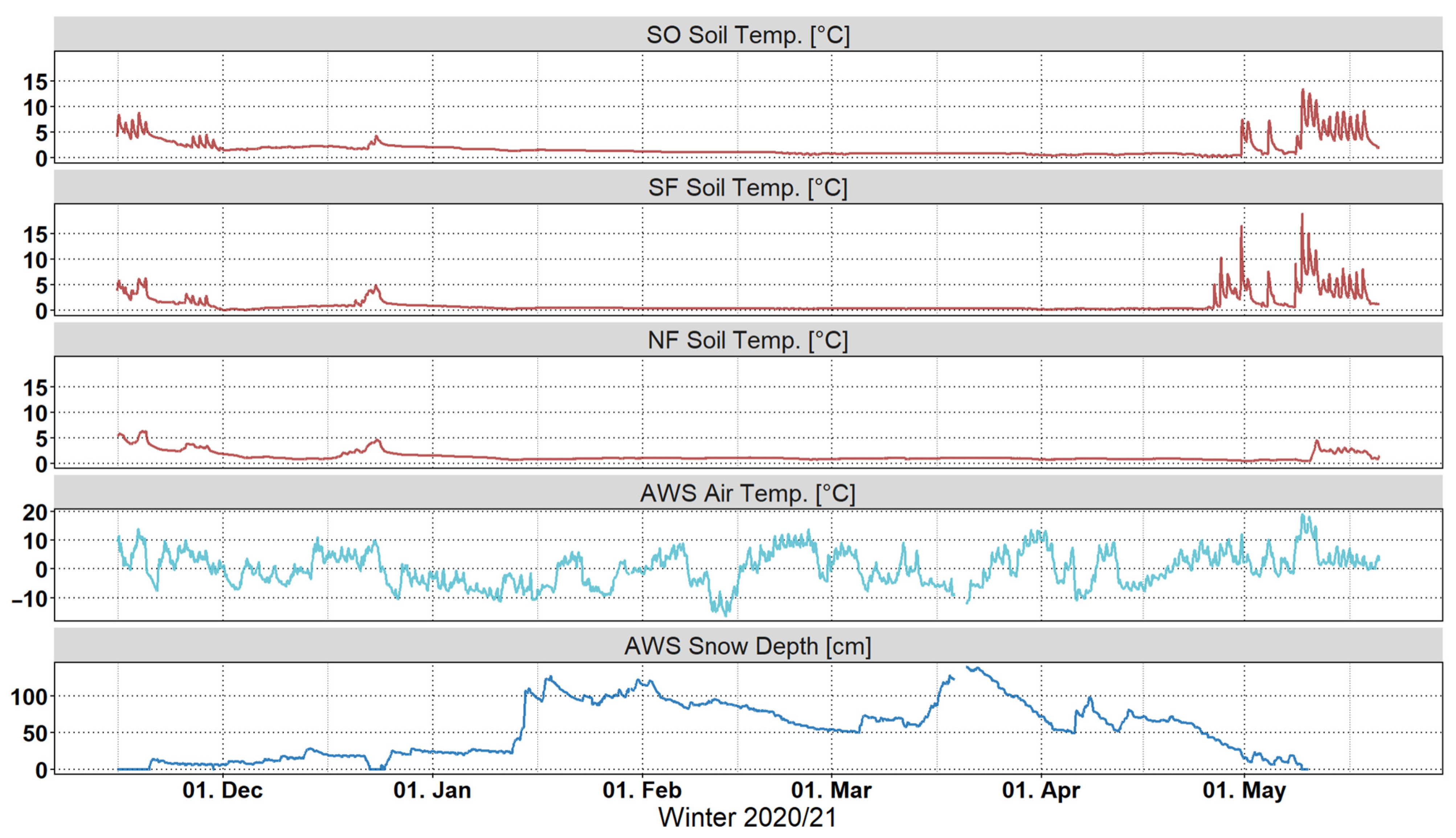Click the '01. May' x-axis label
This screenshot has height=838, width=1456.
click(x=1244, y=790)
